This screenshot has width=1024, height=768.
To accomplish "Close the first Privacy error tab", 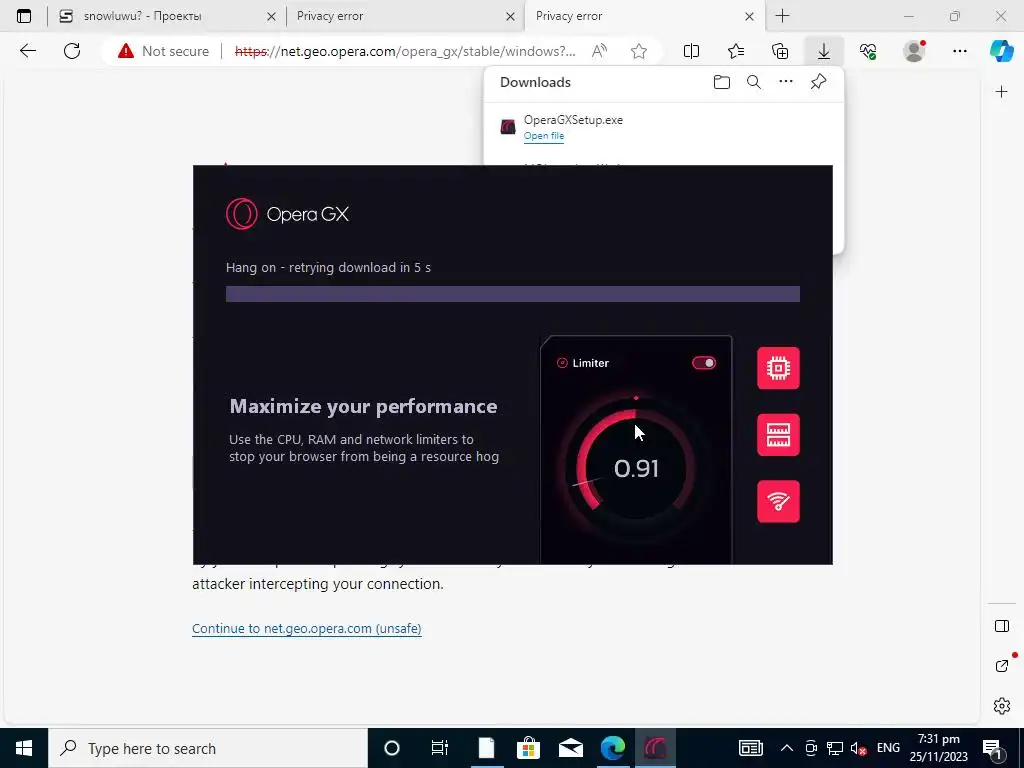I will (x=510, y=17).
